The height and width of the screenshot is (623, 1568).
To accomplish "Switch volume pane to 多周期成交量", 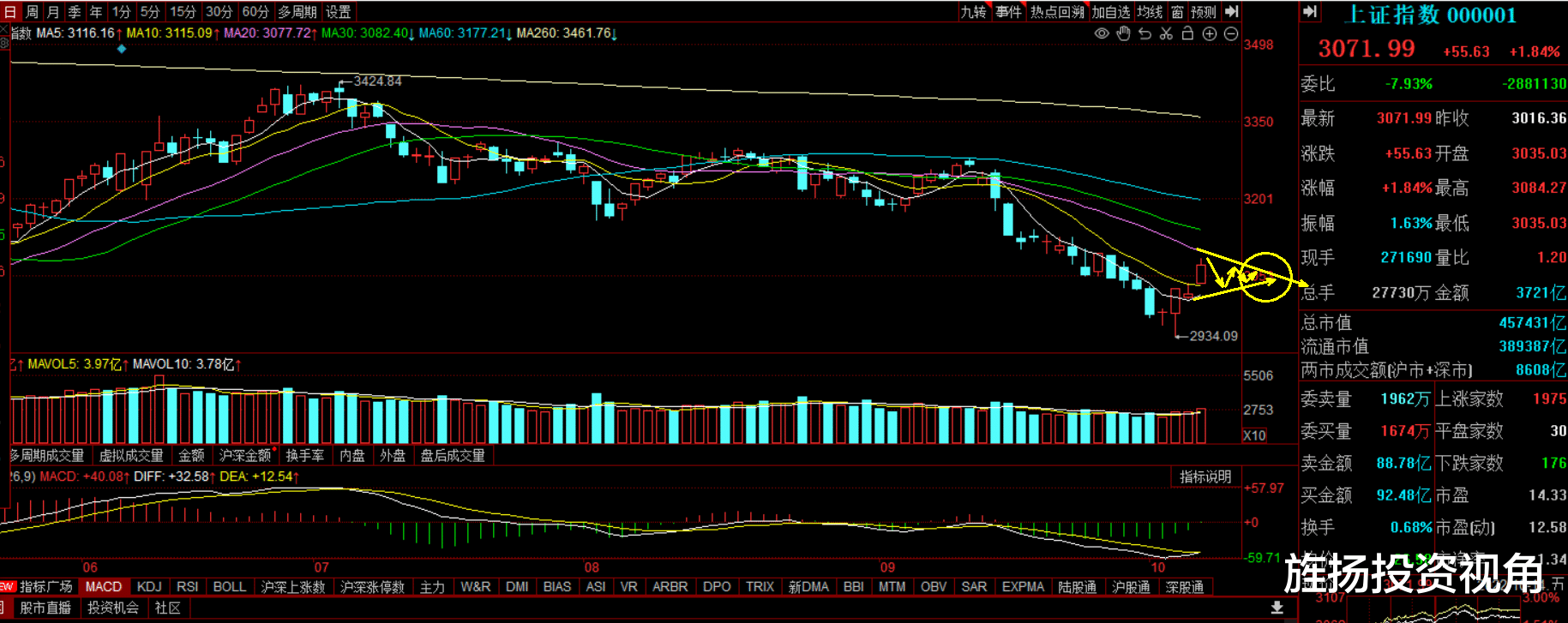I will [x=47, y=455].
